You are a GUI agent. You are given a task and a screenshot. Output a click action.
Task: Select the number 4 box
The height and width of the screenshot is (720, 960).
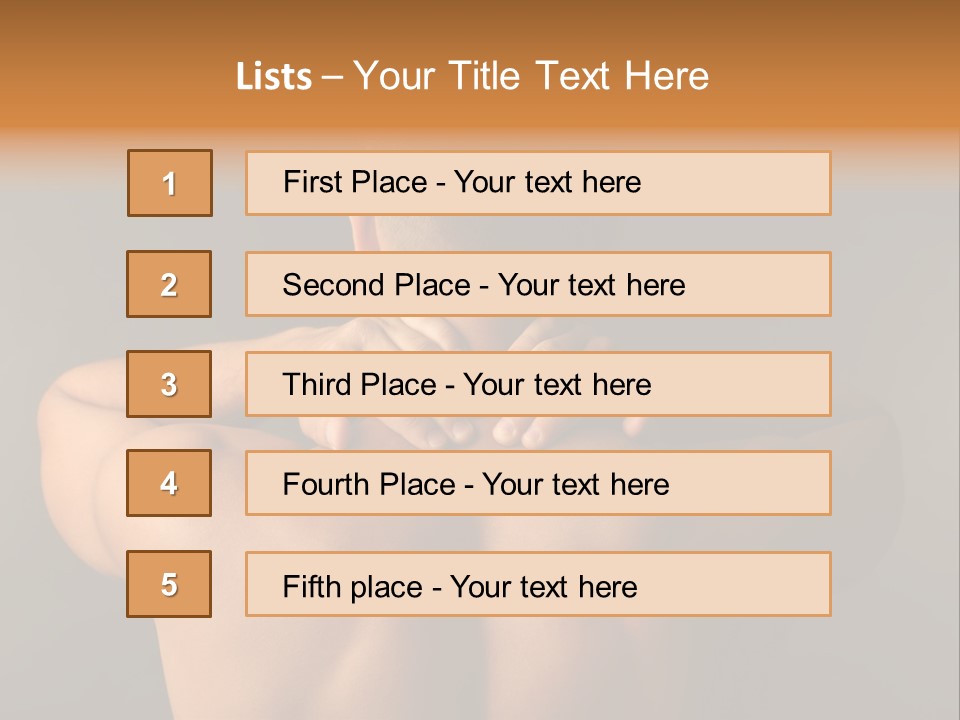pos(170,483)
